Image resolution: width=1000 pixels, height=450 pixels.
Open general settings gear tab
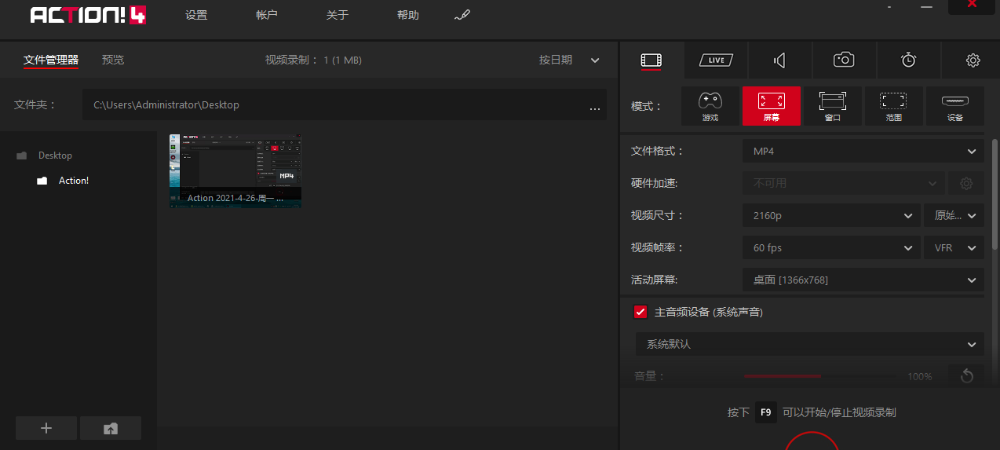973,60
